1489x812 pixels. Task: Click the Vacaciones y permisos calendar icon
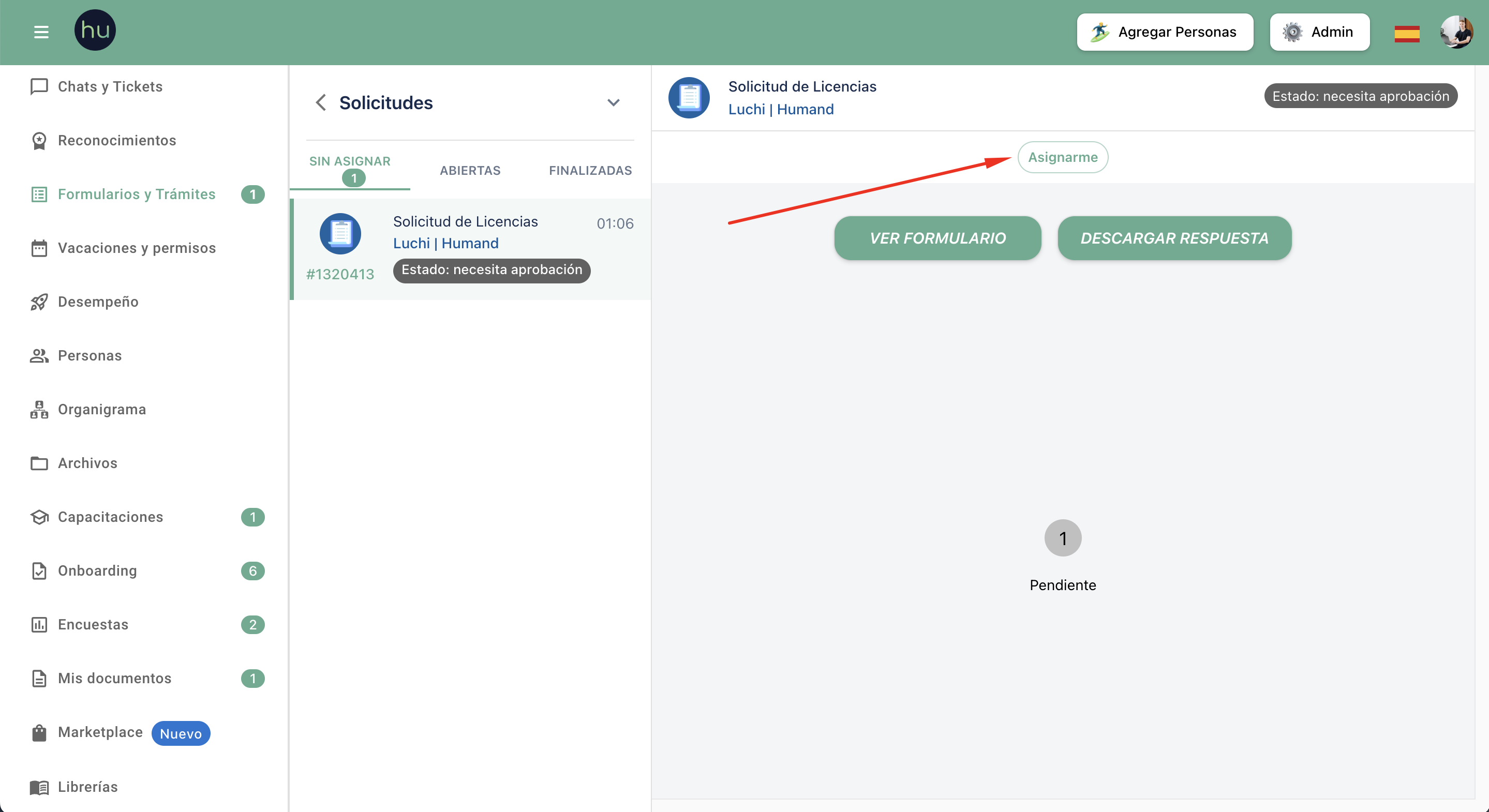39,248
